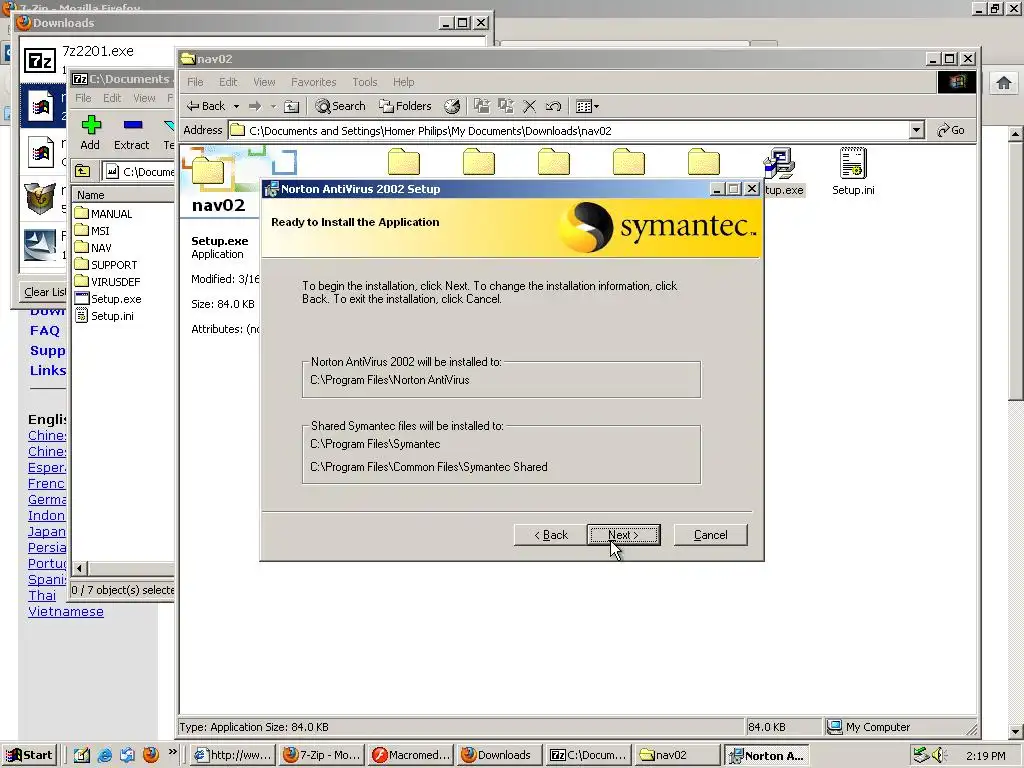The height and width of the screenshot is (768, 1024).
Task: Open the Links link on 7-Zip webpage
Action: coord(48,370)
